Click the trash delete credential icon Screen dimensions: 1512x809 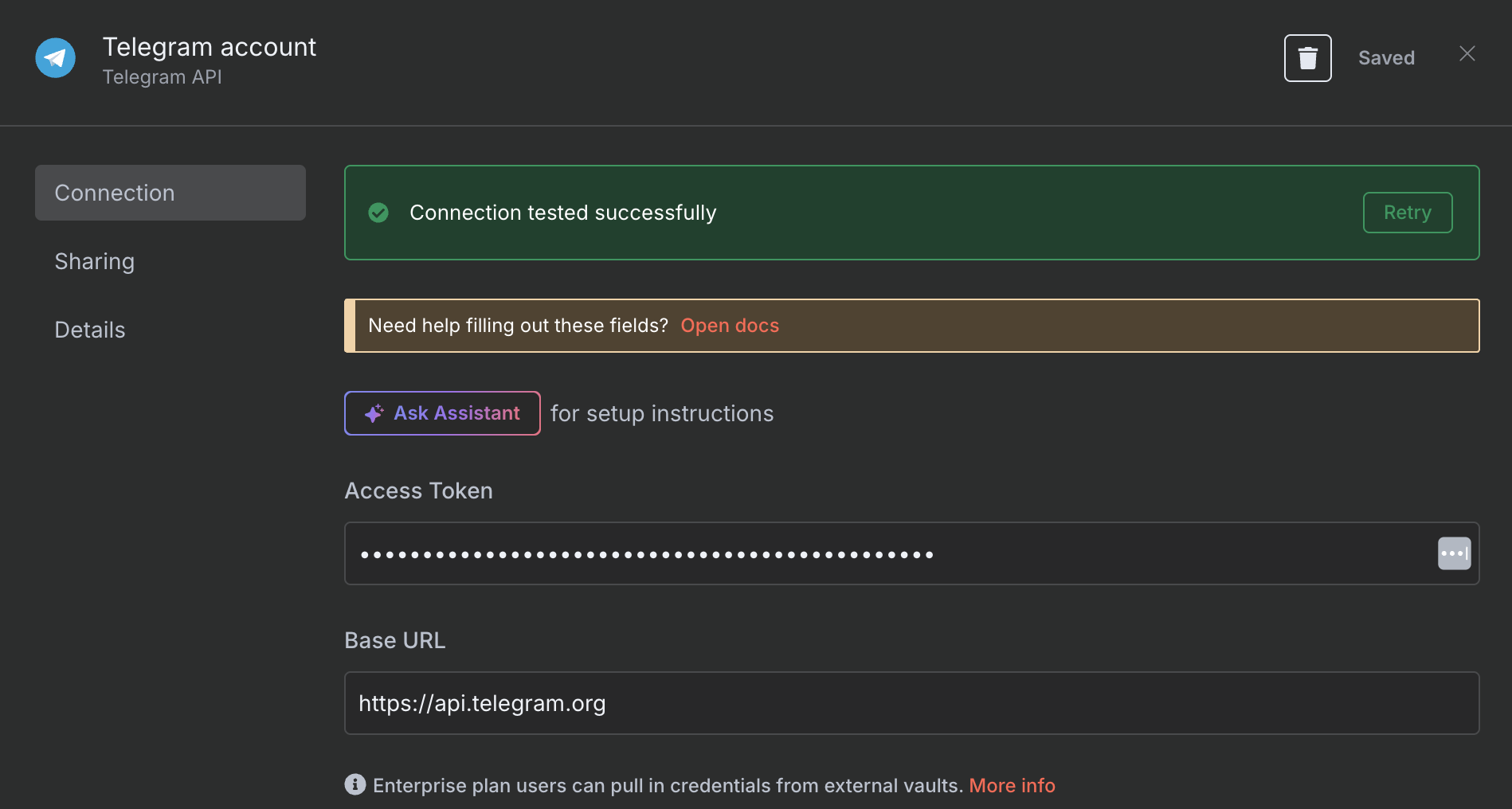(1307, 58)
